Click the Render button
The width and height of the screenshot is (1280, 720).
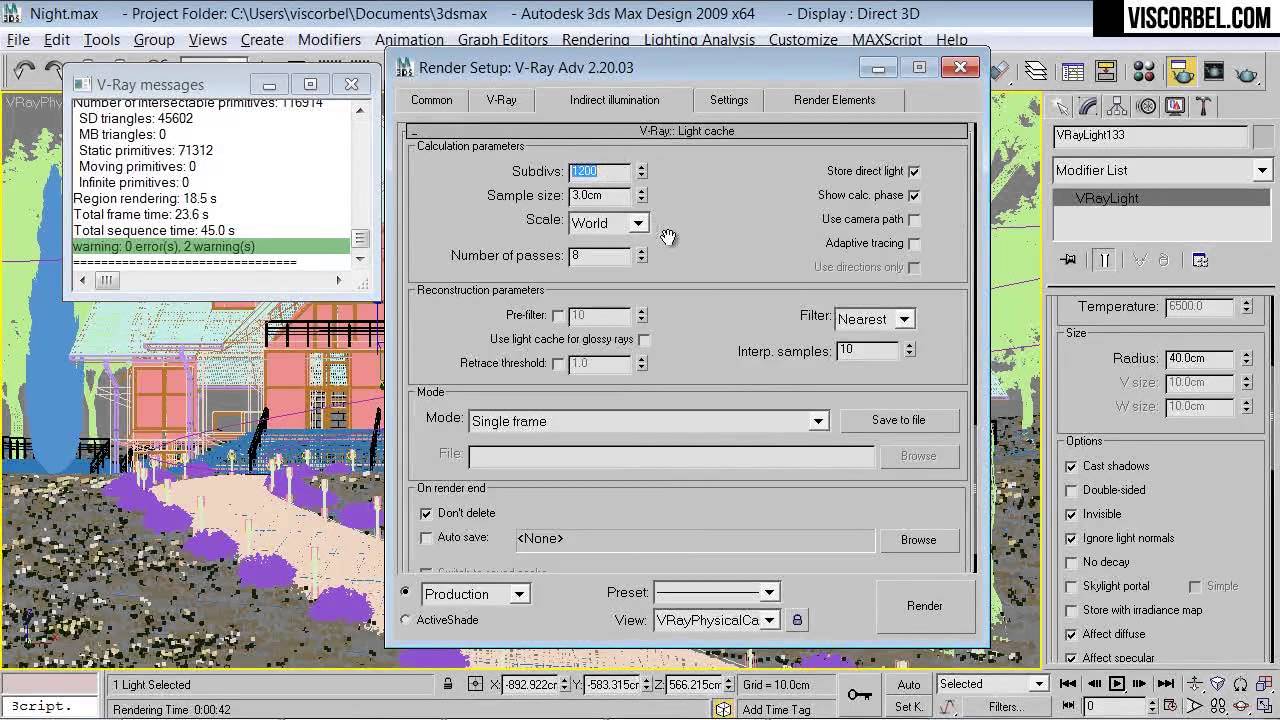click(x=924, y=606)
